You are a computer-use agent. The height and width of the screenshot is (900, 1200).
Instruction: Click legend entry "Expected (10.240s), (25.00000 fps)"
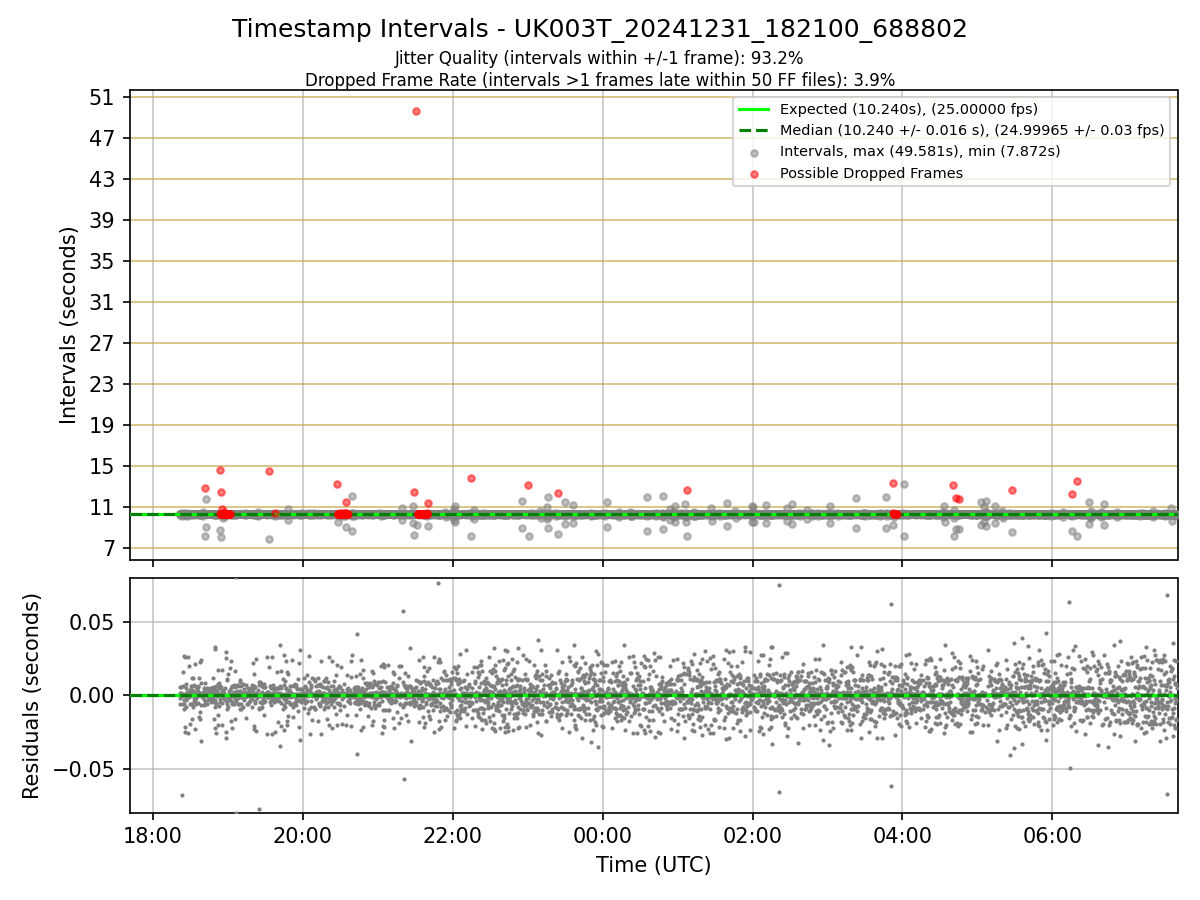(x=908, y=109)
